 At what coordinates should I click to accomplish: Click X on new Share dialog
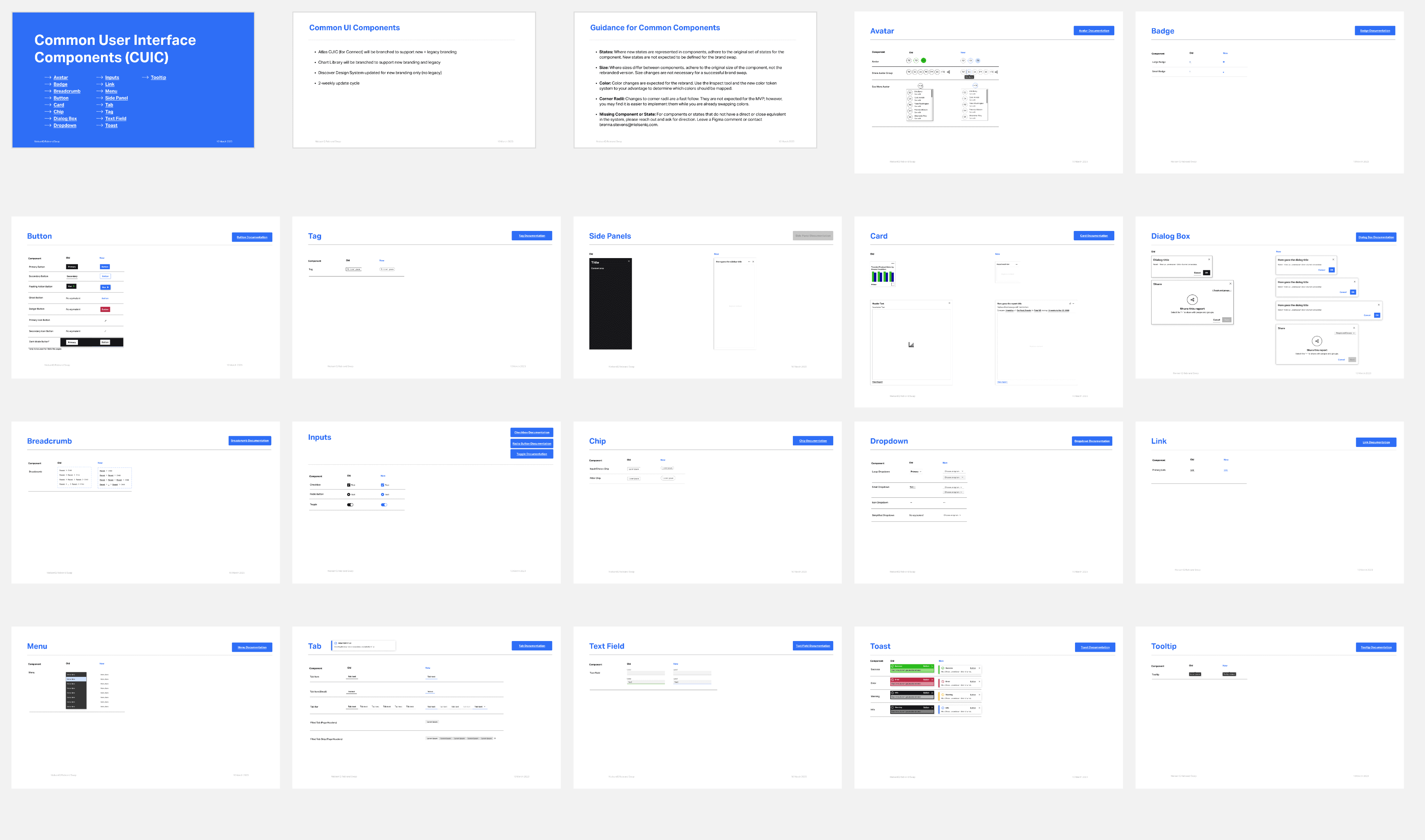pos(1354,328)
